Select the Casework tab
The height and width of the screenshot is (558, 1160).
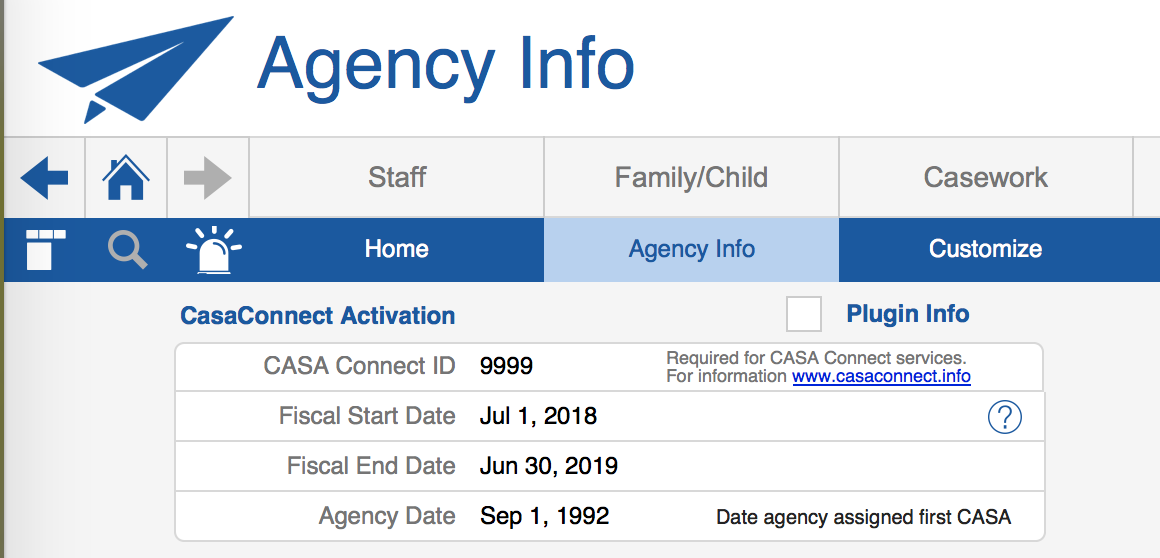point(985,178)
